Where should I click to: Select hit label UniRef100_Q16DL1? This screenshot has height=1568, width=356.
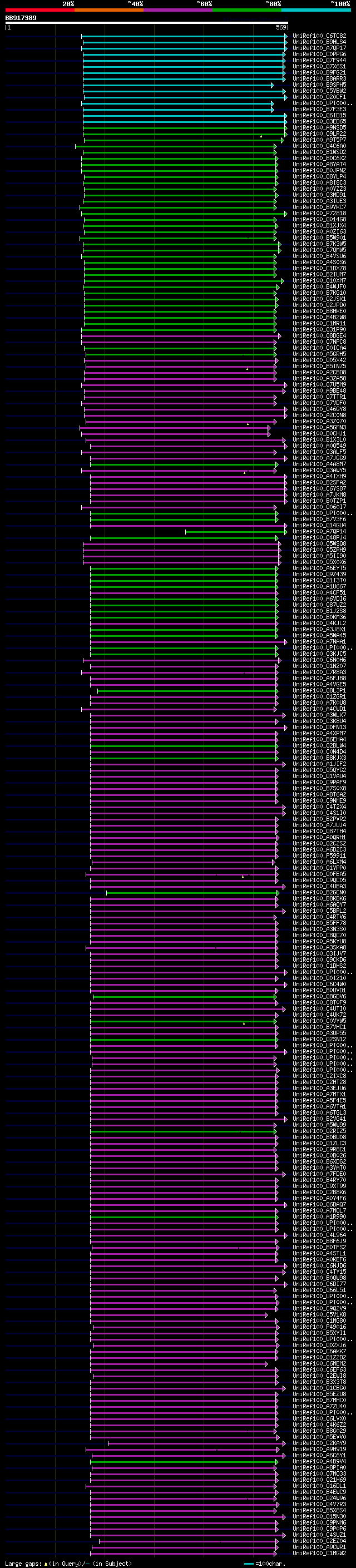[319, 1486]
